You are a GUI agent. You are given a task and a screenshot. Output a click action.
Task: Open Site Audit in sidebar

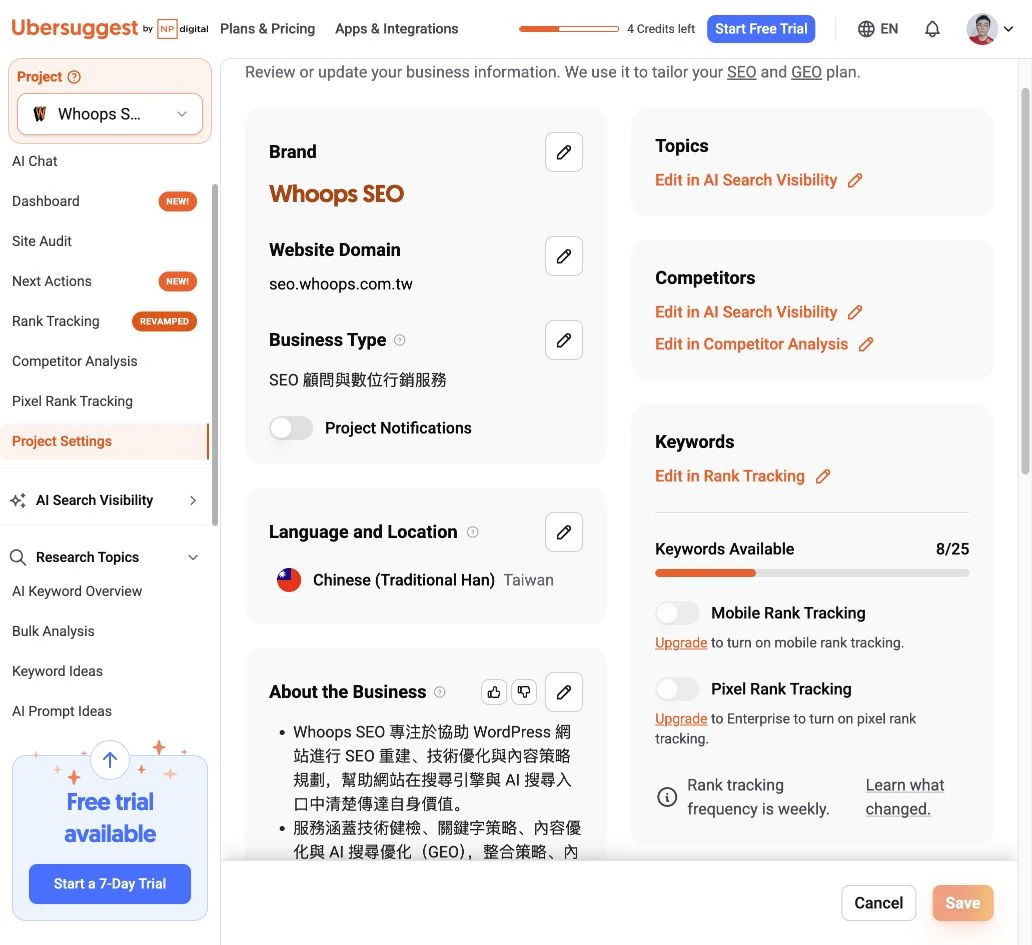tap(41, 242)
